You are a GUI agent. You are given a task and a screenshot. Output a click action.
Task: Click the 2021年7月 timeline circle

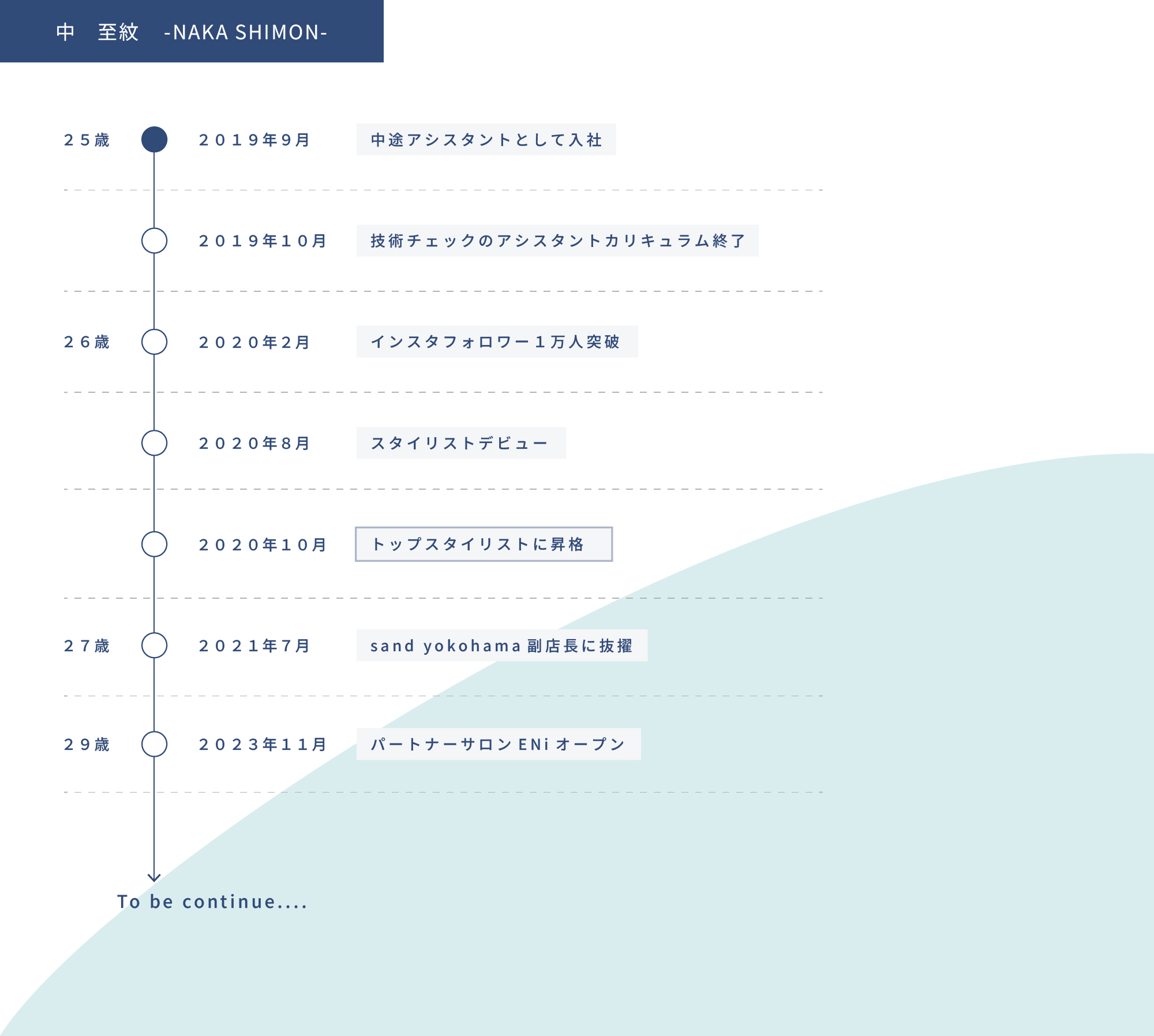tap(154, 645)
